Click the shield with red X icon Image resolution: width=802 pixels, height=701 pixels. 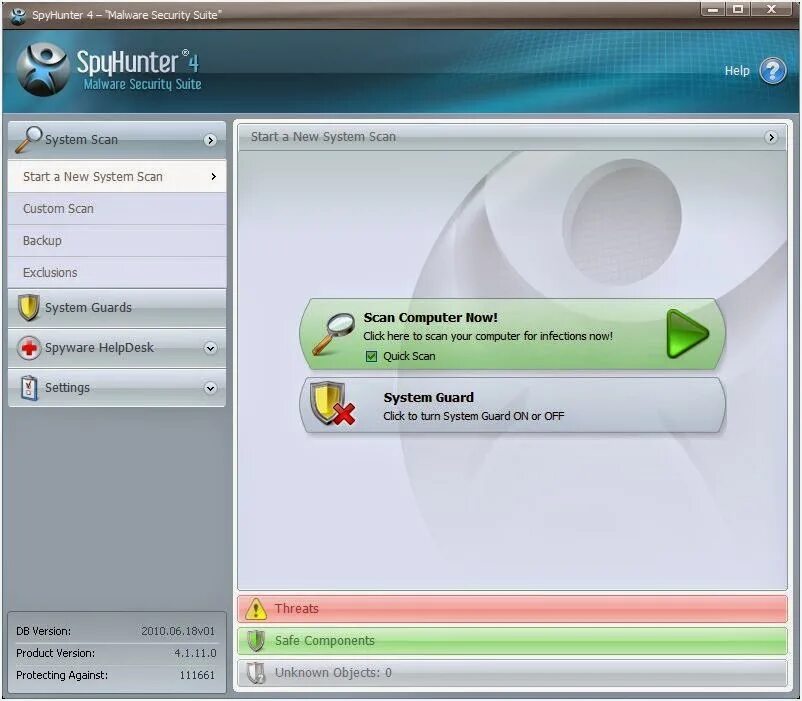[x=333, y=403]
